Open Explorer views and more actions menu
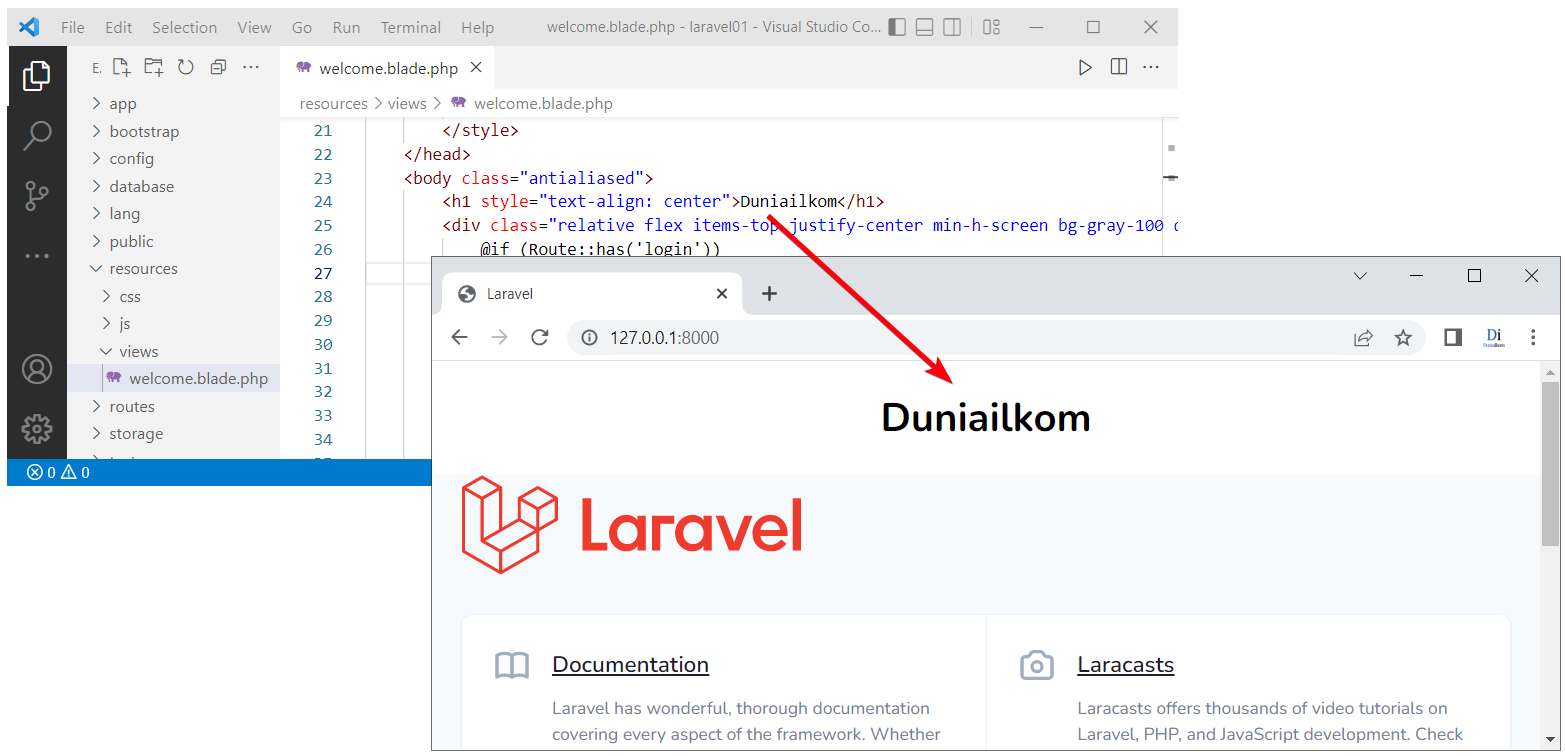Viewport: 1565px width, 756px height. (251, 67)
